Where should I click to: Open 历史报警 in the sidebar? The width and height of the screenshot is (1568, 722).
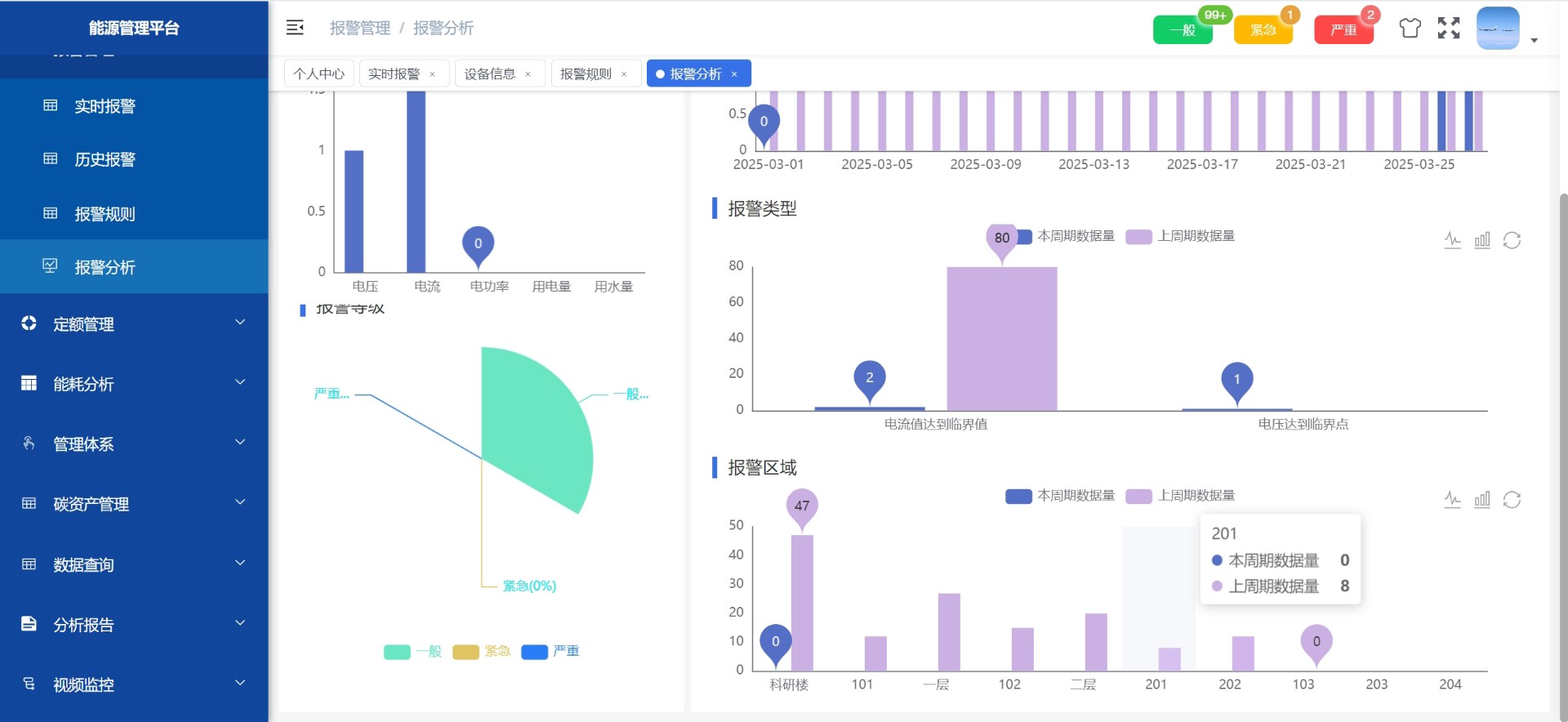point(134,159)
